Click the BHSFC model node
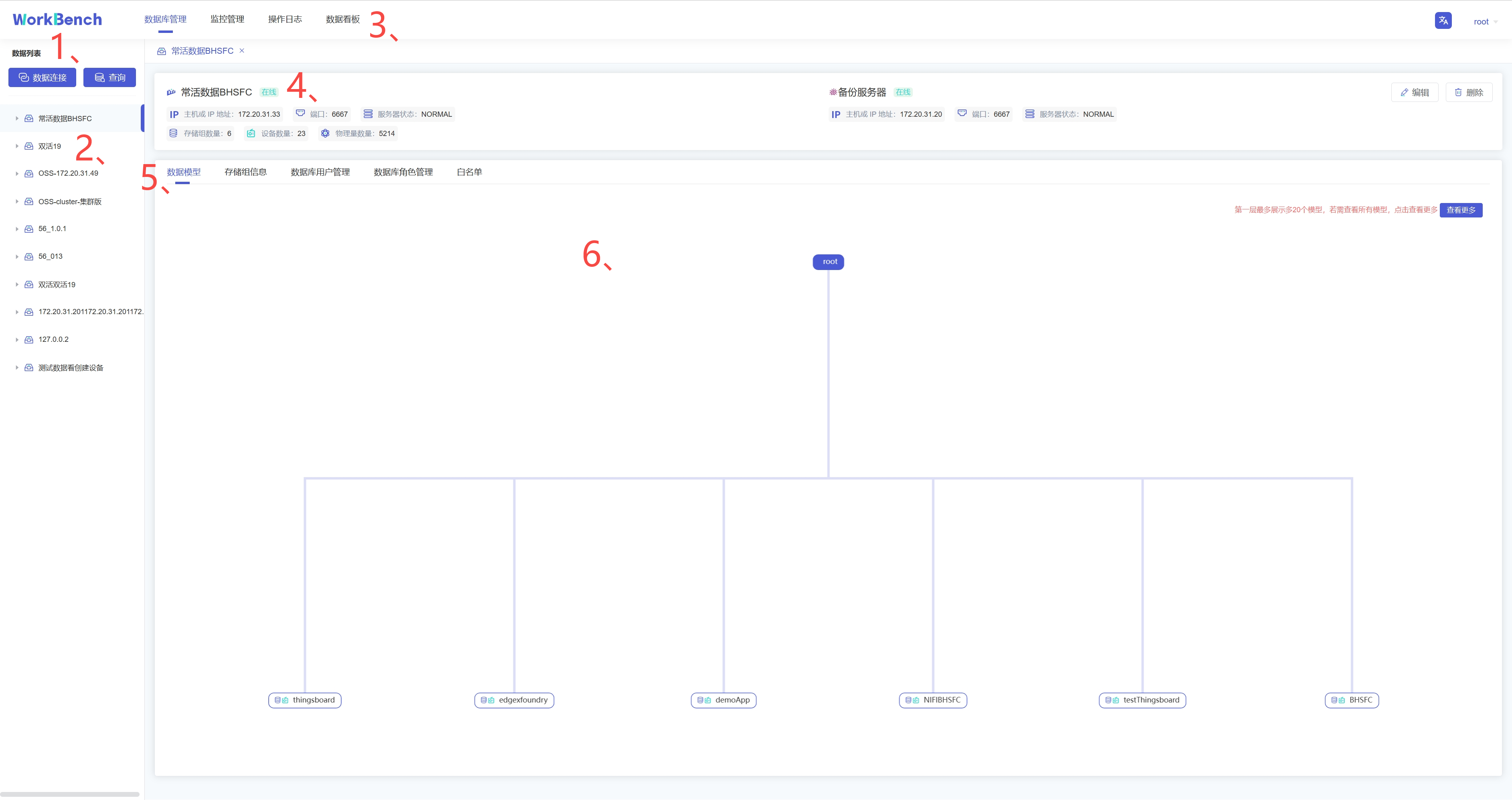 coord(1351,700)
